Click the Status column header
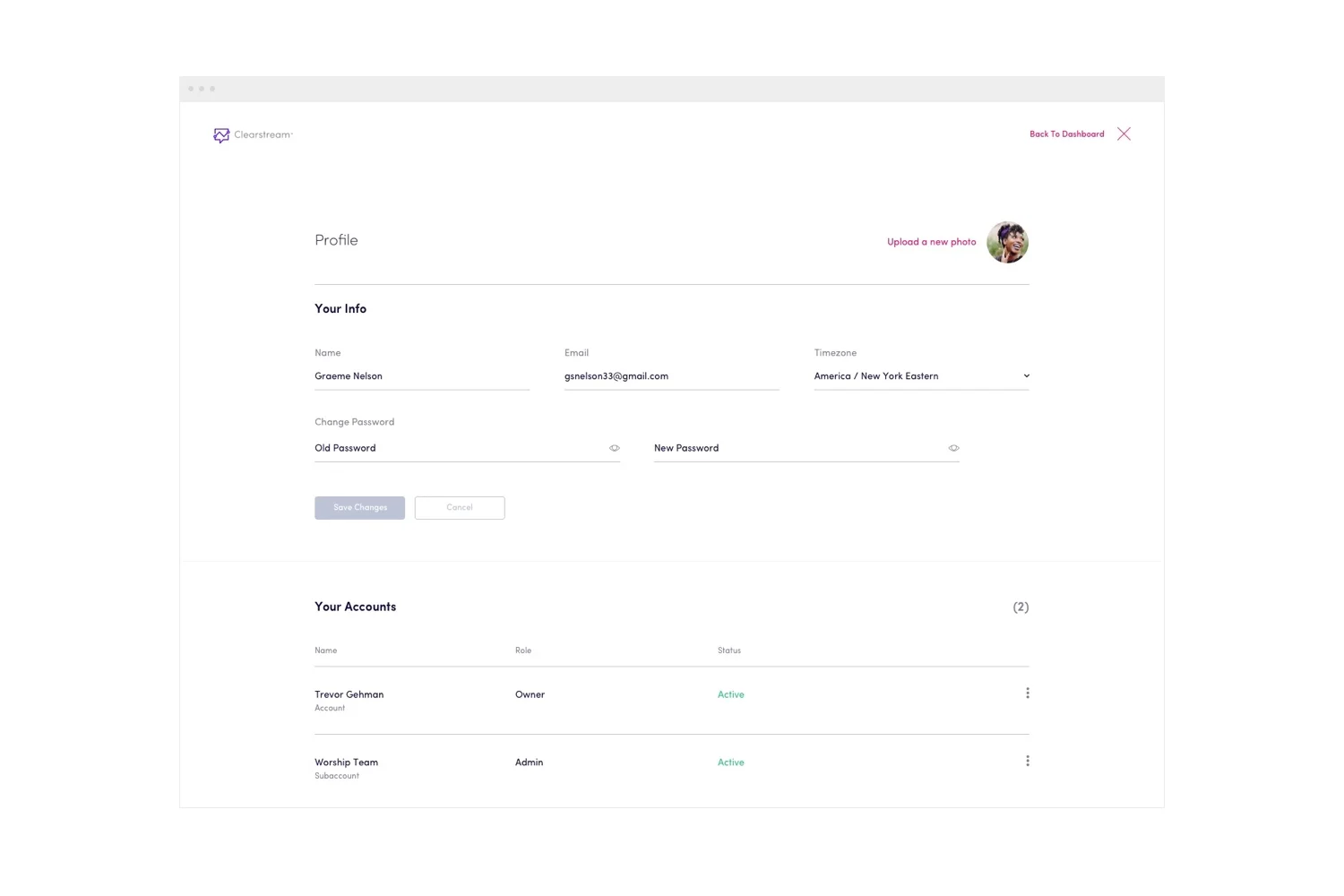 pyautogui.click(x=729, y=650)
